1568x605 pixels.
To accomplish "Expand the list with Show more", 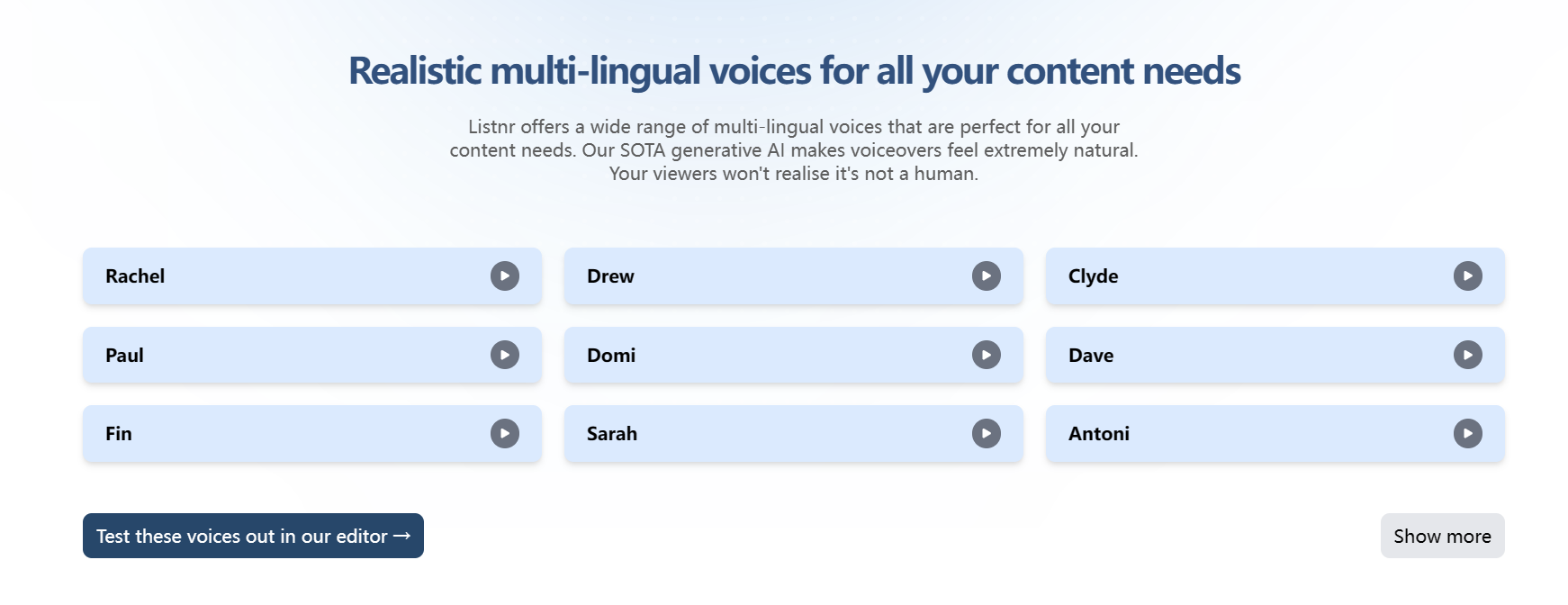I will (x=1442, y=537).
